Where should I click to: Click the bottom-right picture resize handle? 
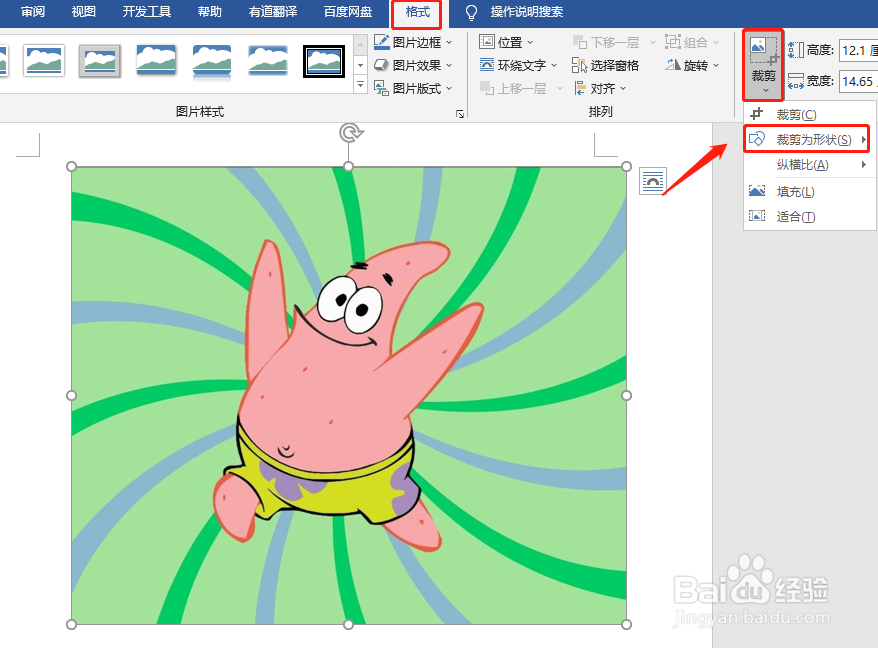tap(626, 624)
